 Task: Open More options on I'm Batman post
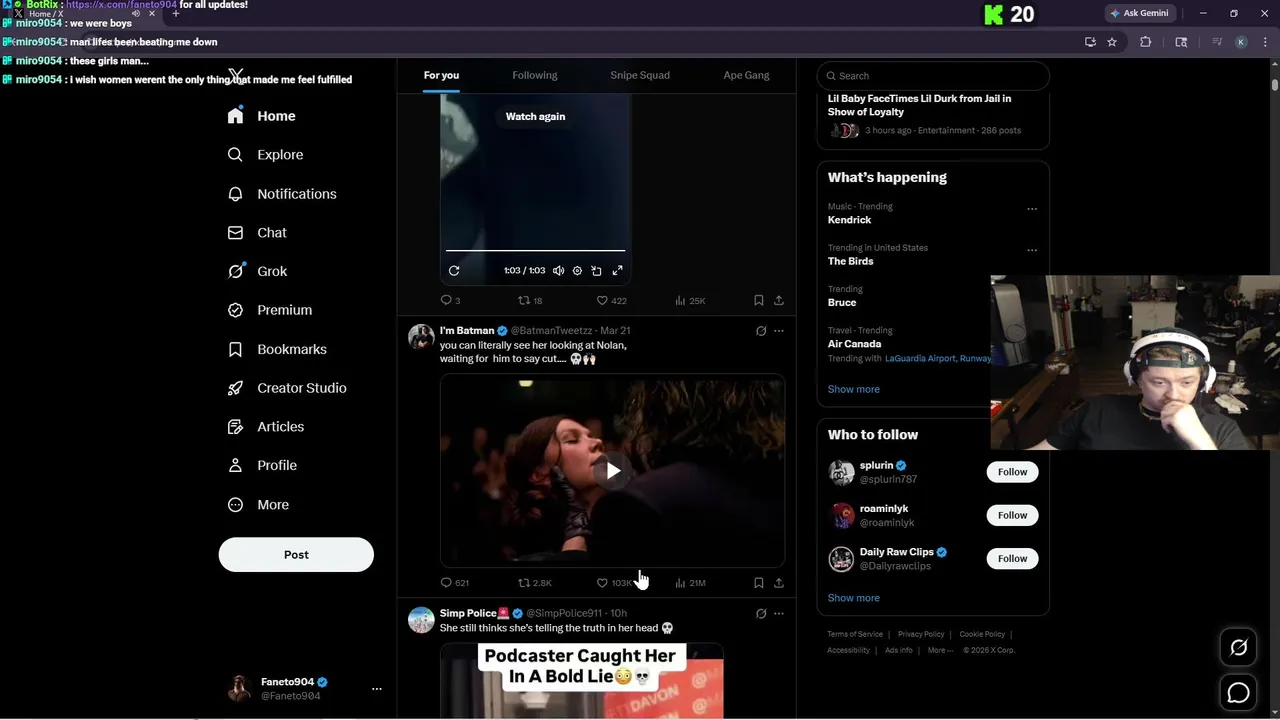779,331
